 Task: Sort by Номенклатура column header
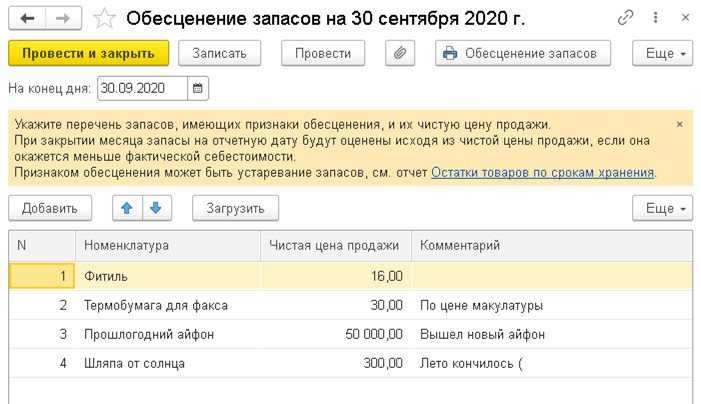tap(168, 245)
